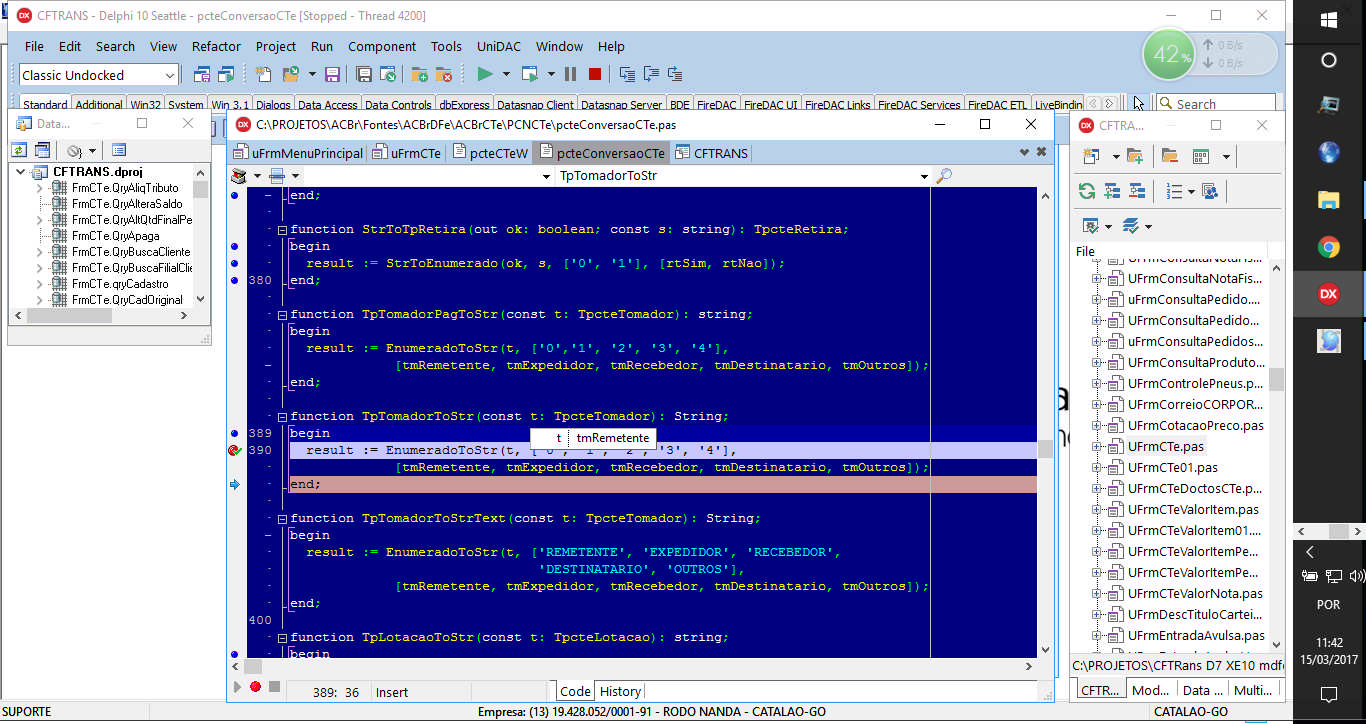Collapse the CFTRANS.dproj tree node

(22, 172)
